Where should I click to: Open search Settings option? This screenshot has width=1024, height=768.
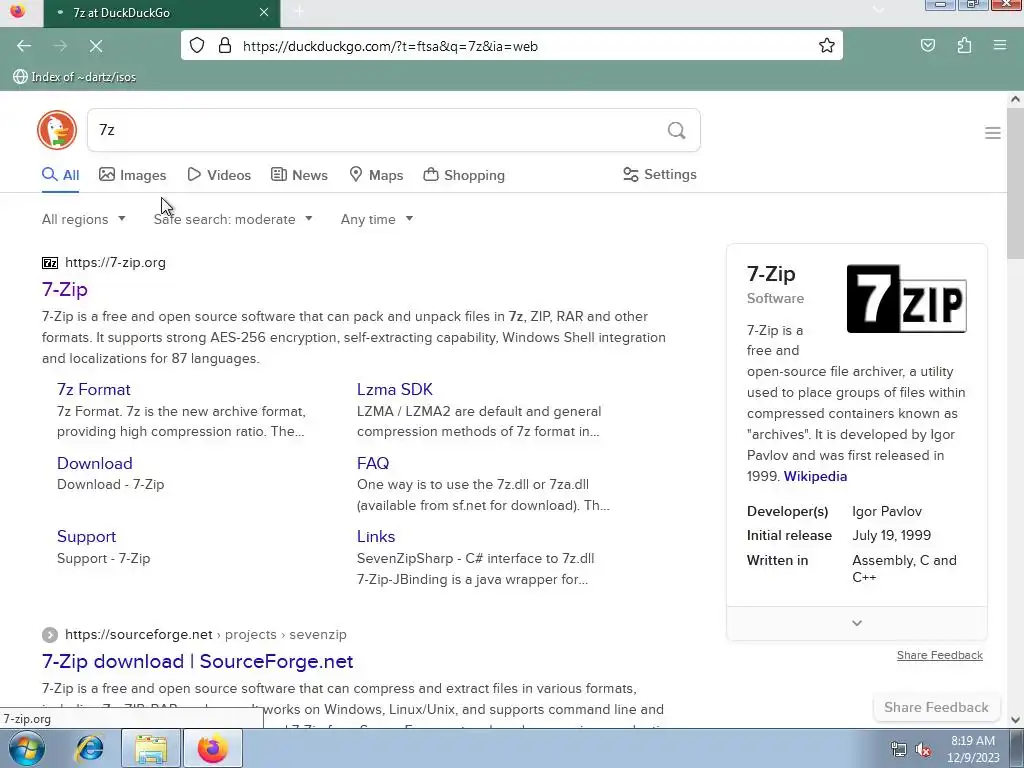point(660,174)
